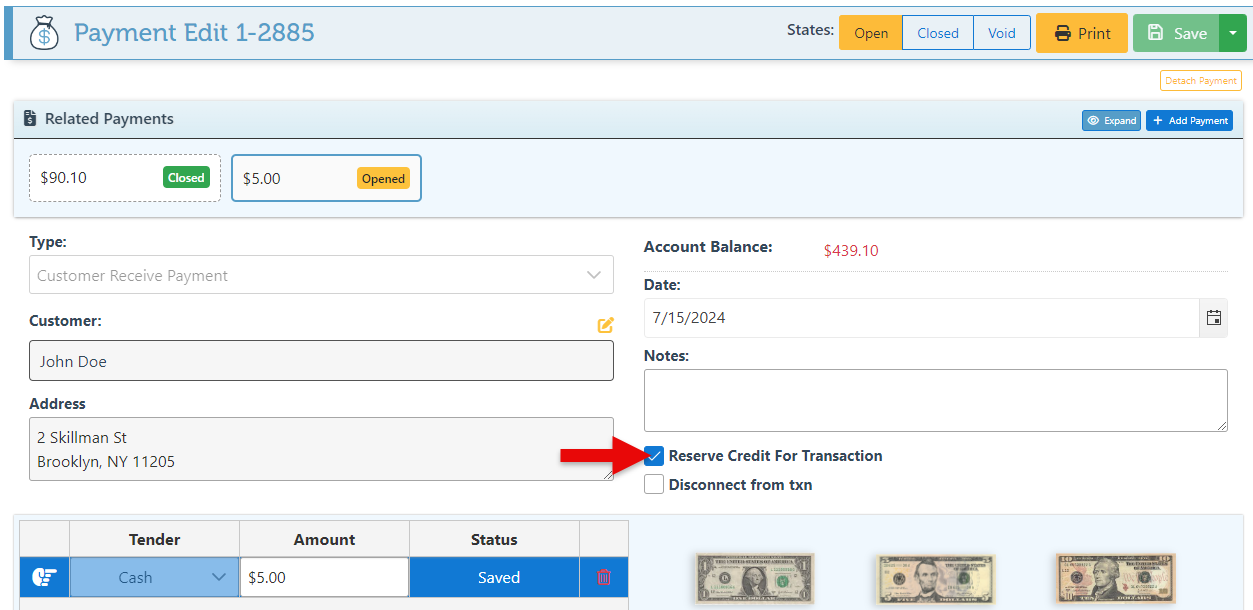Viewport: 1253px width, 610px height.
Task: Click the five dollar bill image
Action: click(935, 579)
